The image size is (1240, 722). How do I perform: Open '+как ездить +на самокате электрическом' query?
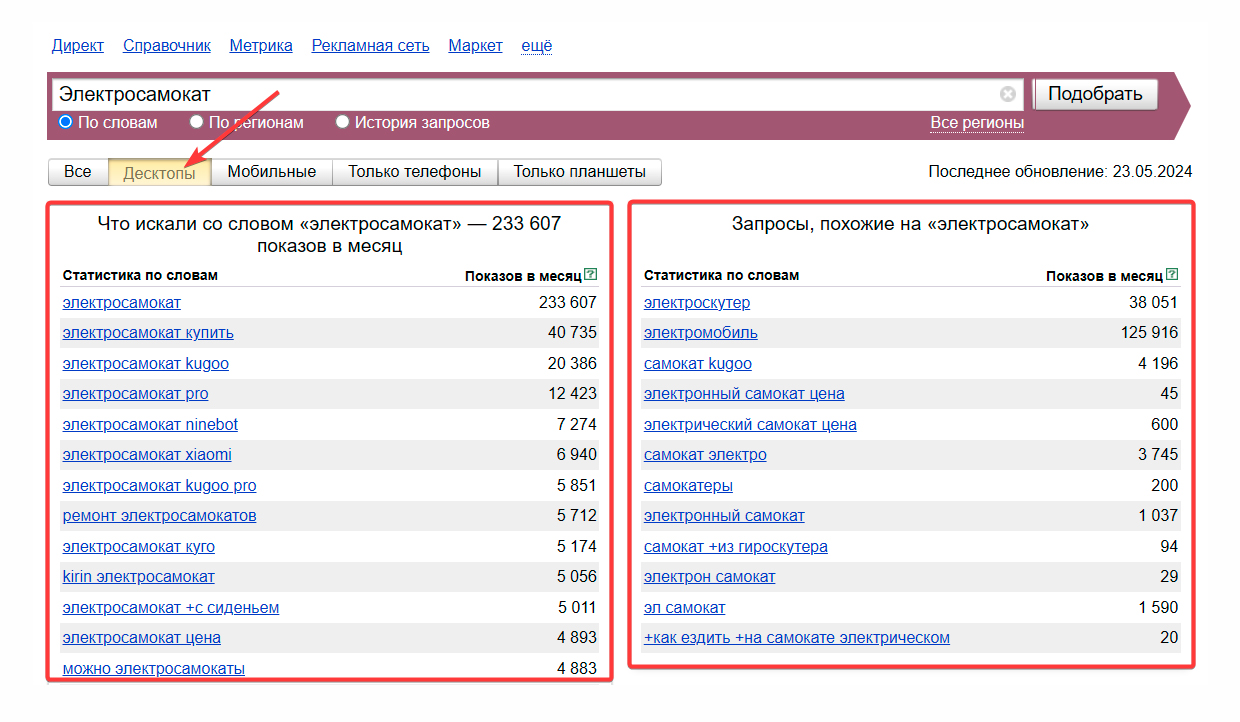[797, 638]
